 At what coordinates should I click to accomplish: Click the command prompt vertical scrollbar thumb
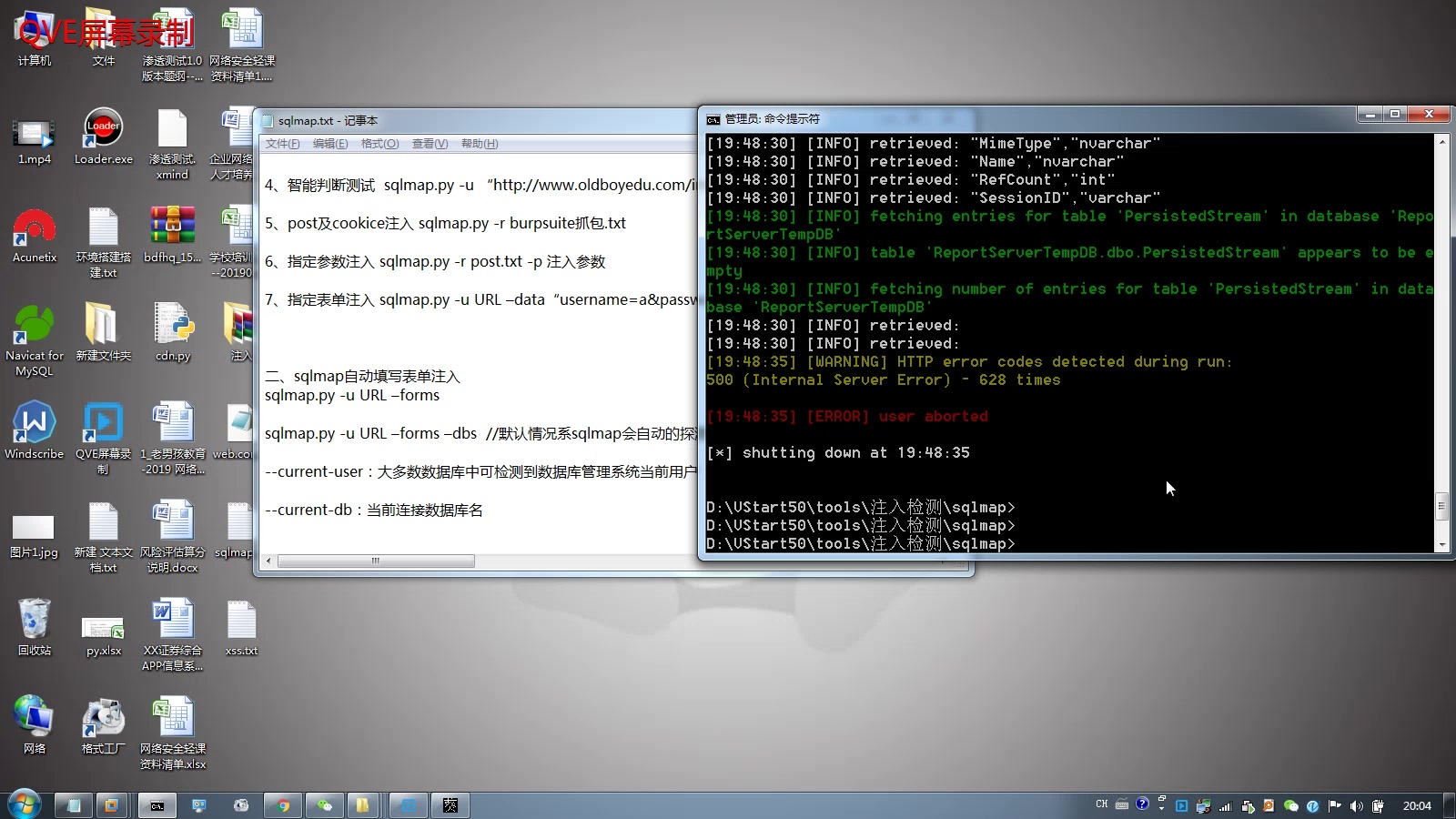1441,506
